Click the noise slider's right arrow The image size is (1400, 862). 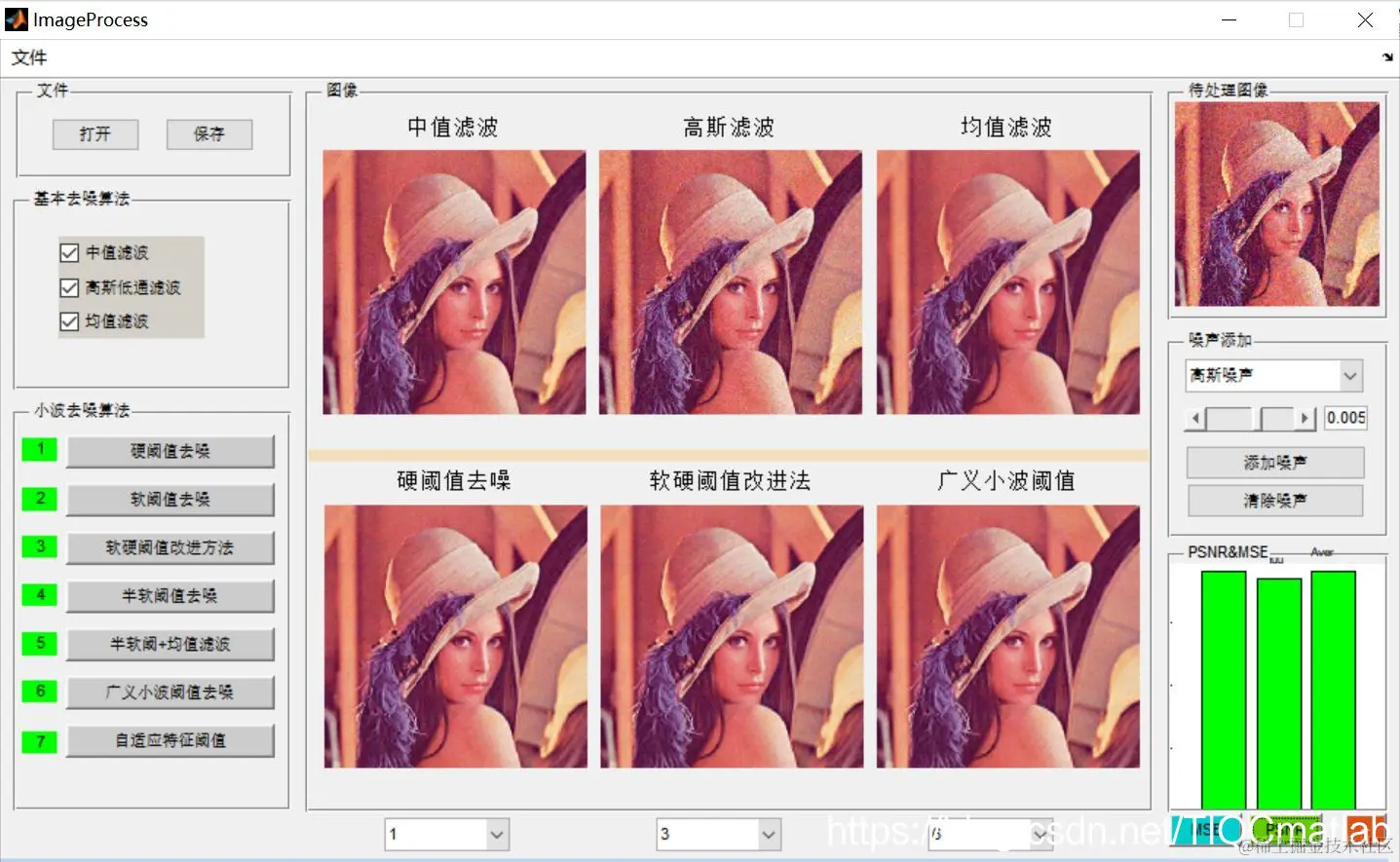click(1305, 419)
